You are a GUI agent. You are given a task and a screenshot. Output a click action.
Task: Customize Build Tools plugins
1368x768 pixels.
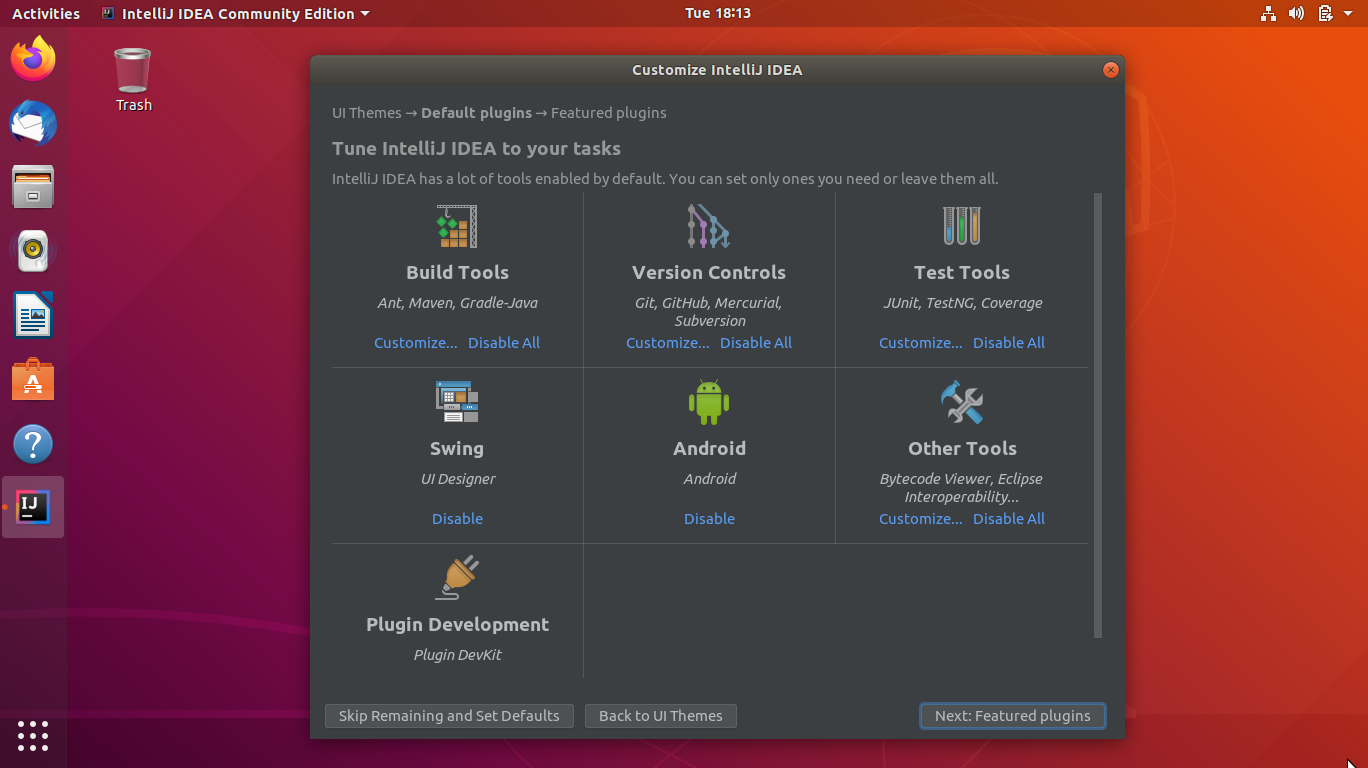[x=416, y=342]
